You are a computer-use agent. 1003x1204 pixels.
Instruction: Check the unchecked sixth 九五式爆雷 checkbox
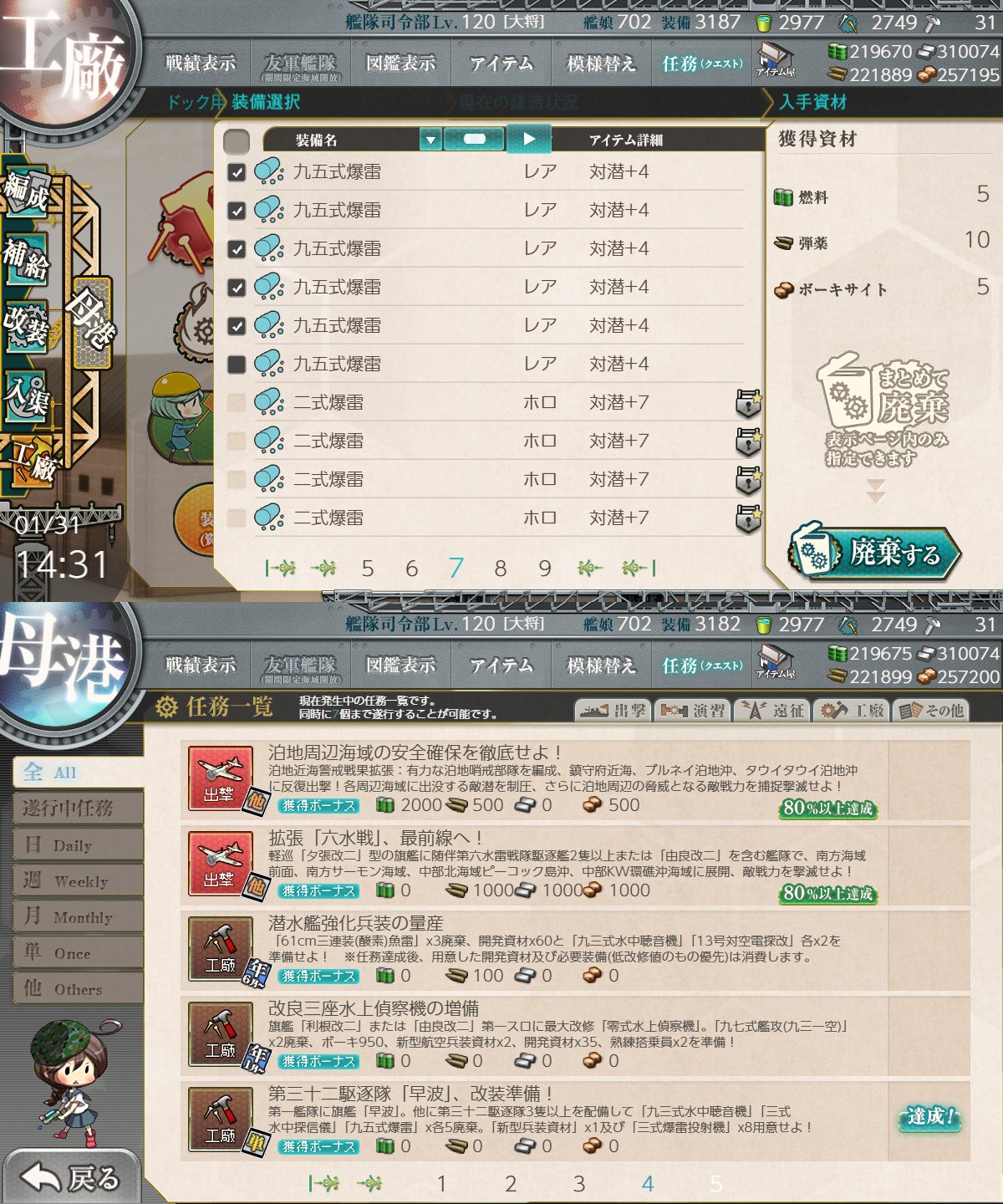pos(237,365)
